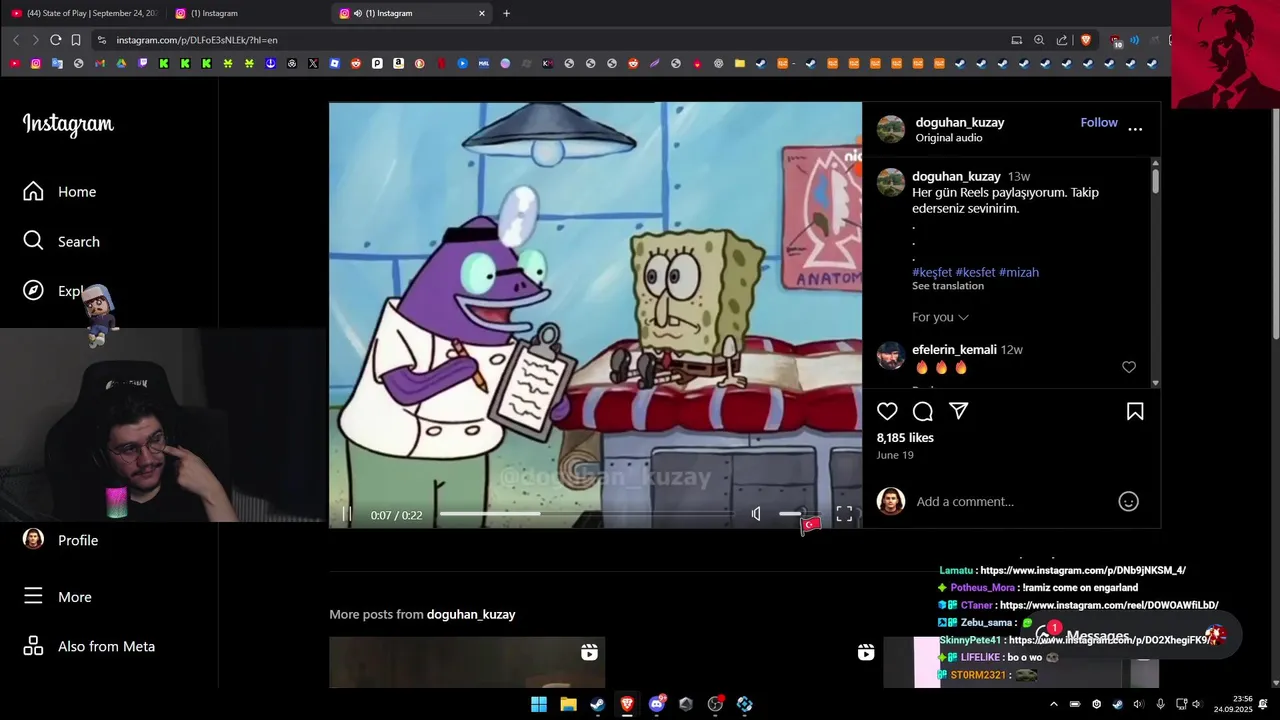Click the hamburger icon beside More
The height and width of the screenshot is (720, 1280).
[33, 596]
